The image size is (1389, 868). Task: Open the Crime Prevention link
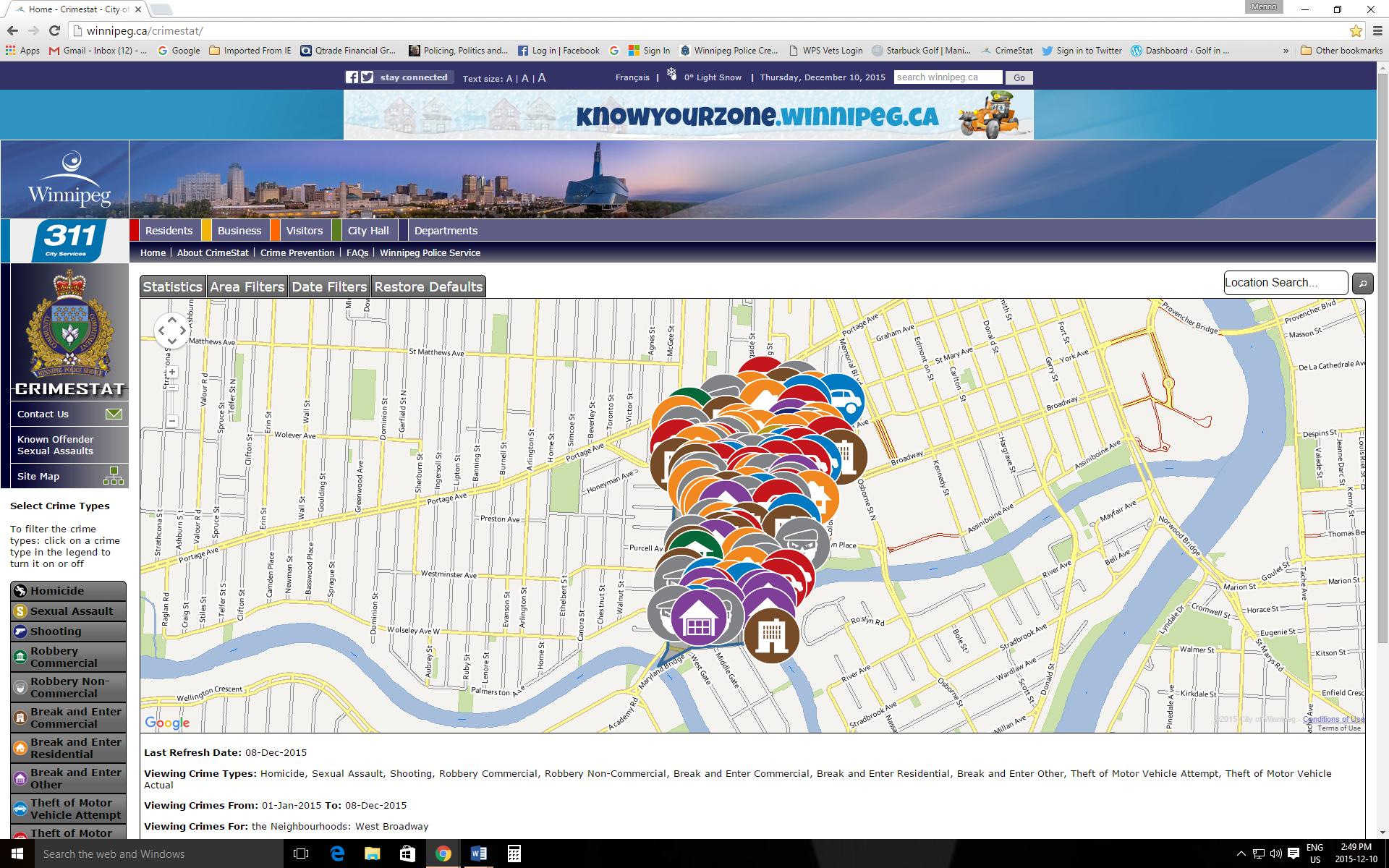pyautogui.click(x=297, y=252)
